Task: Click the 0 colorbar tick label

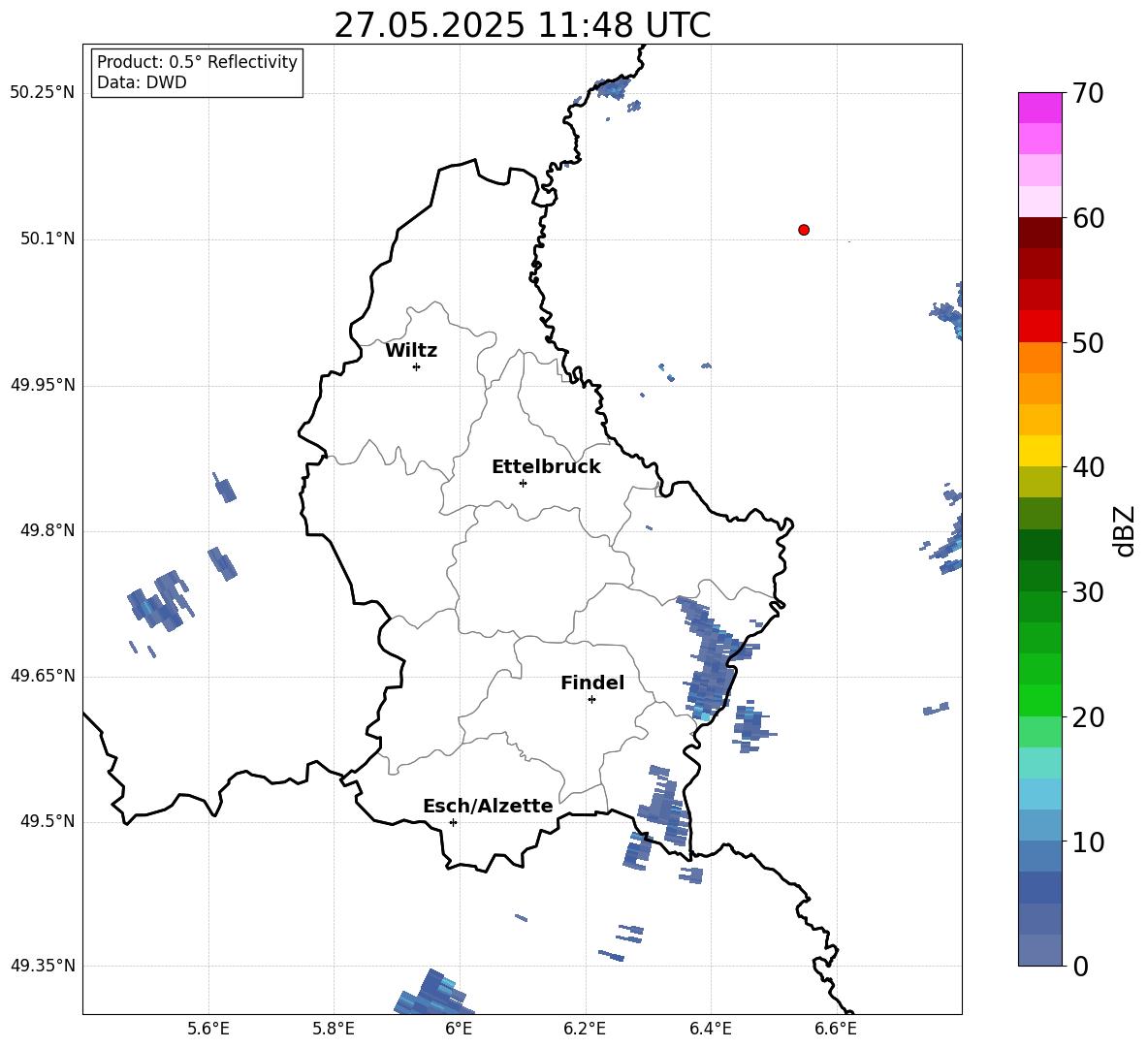Action: [1081, 966]
